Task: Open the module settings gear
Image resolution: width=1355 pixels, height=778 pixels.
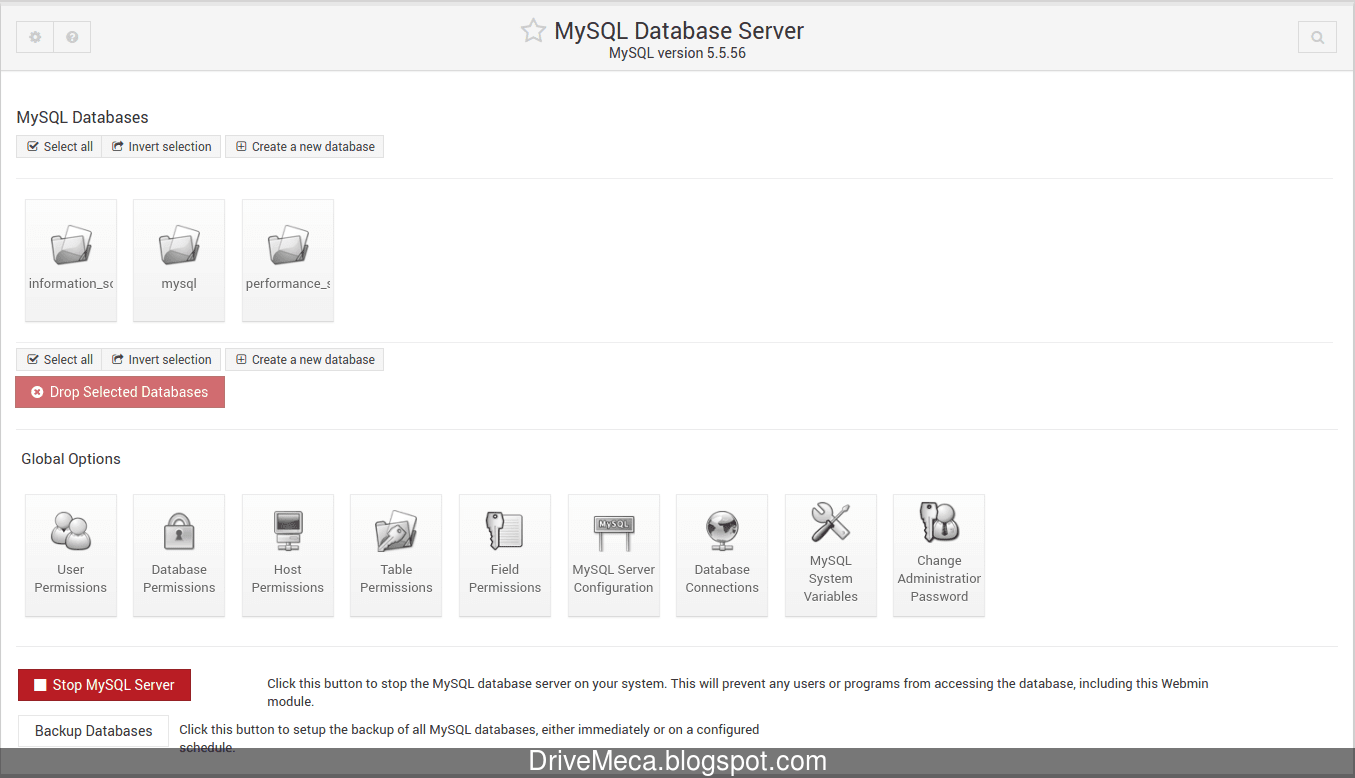Action: pyautogui.click(x=34, y=36)
